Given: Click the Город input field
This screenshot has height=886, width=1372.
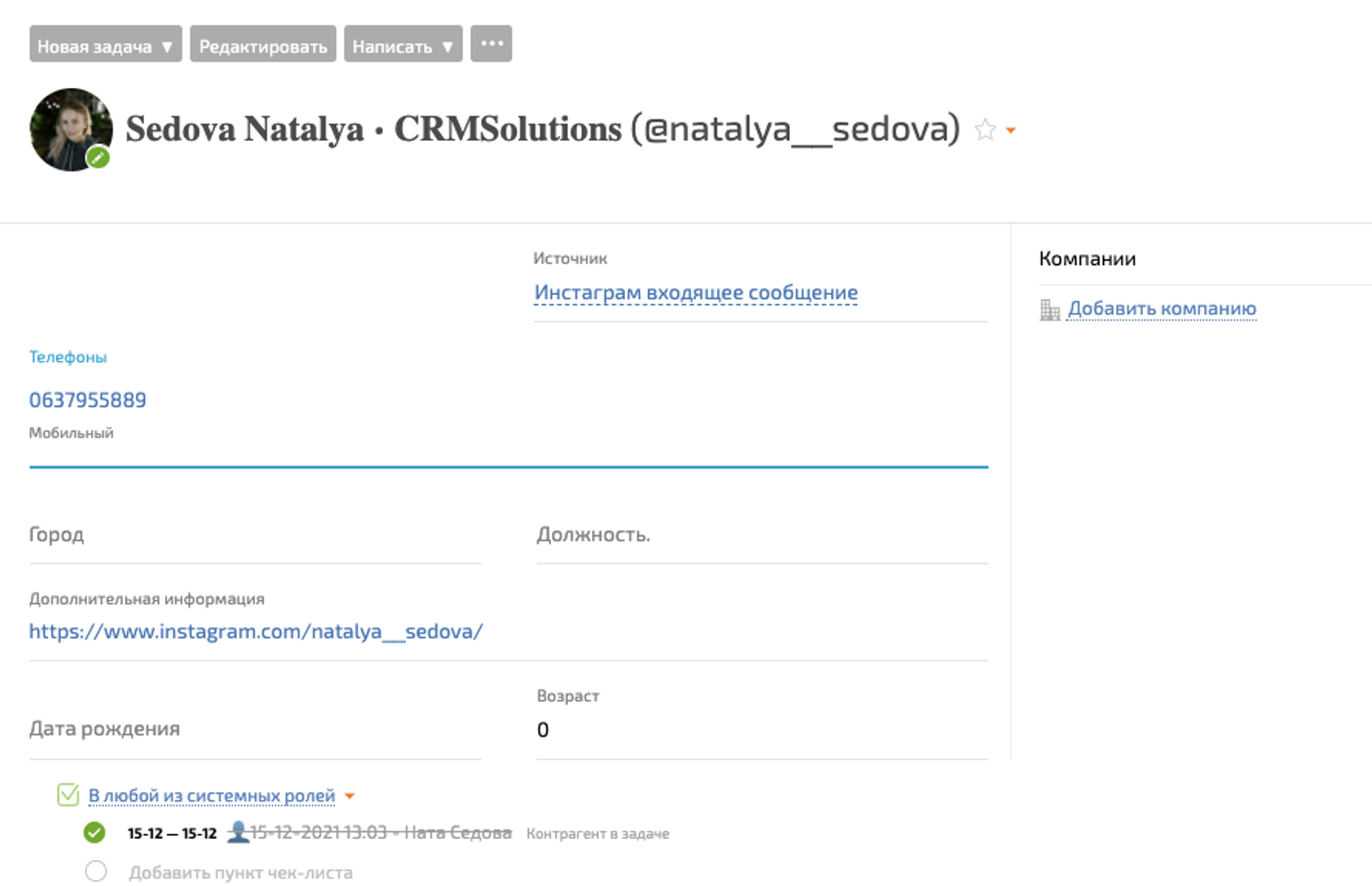Looking at the screenshot, I should 254,535.
